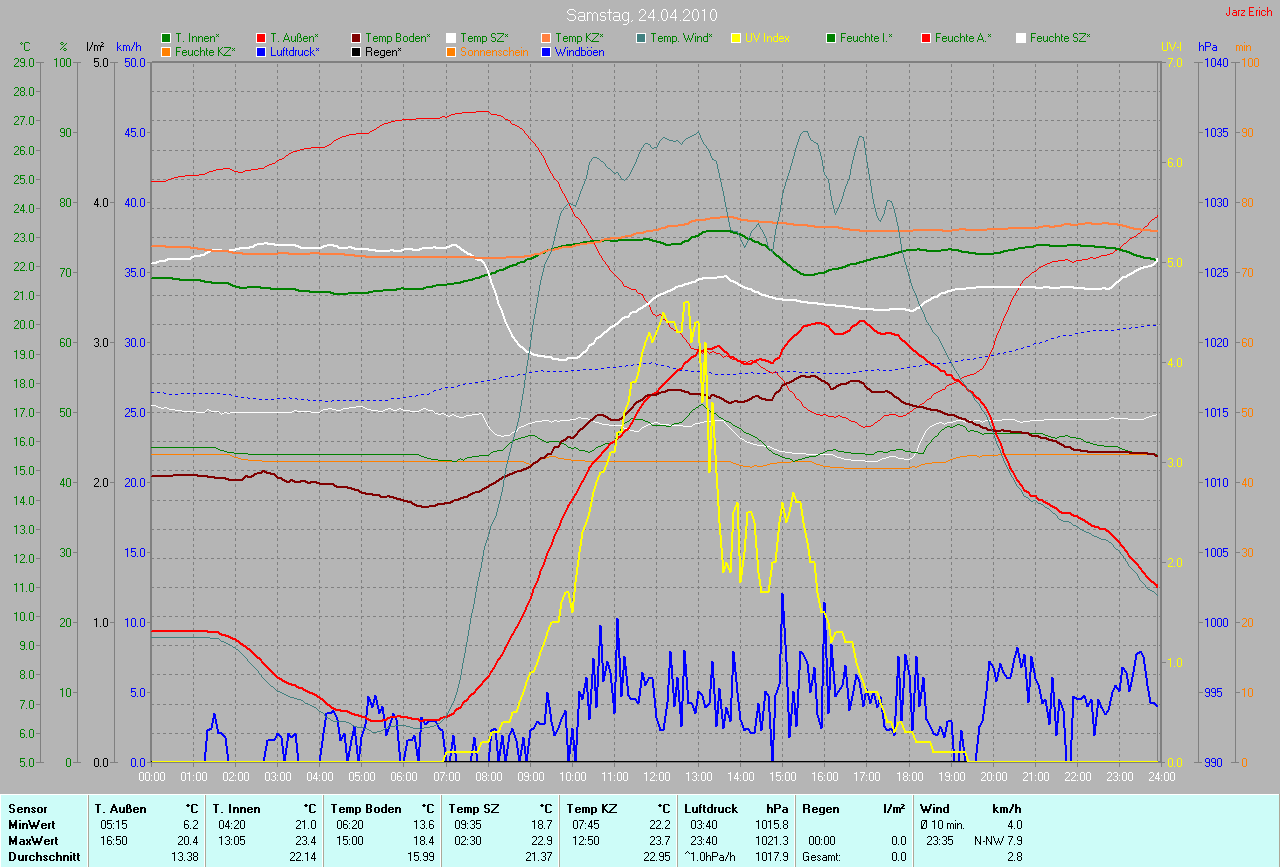This screenshot has height=867, width=1280.
Task: Click the yellow UV Index legend swatch
Action: [736, 38]
